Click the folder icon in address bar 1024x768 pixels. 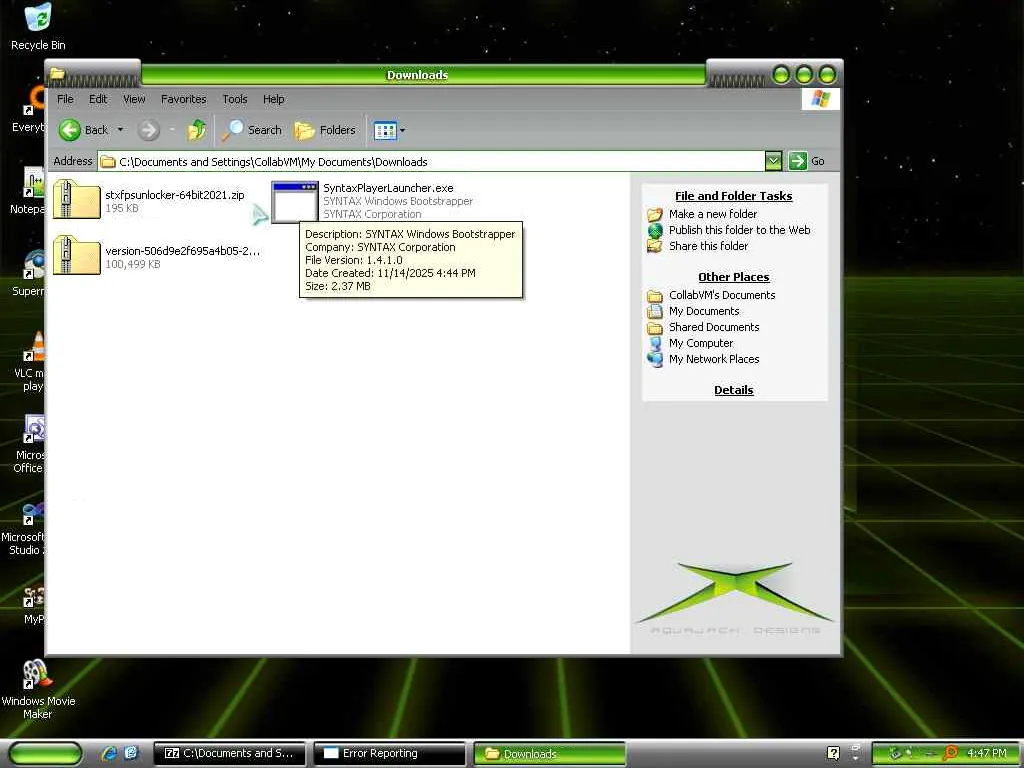tap(108, 162)
